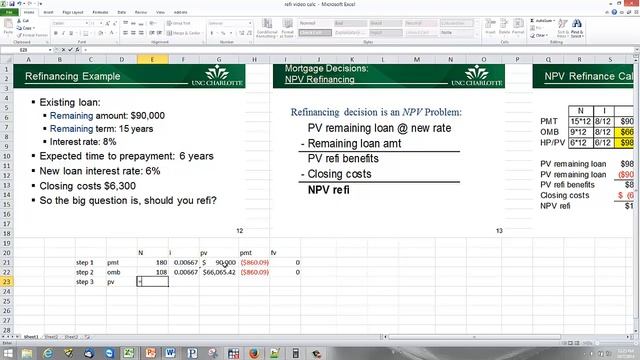
Task: Toggle Italic formatting
Action: tap(63, 33)
